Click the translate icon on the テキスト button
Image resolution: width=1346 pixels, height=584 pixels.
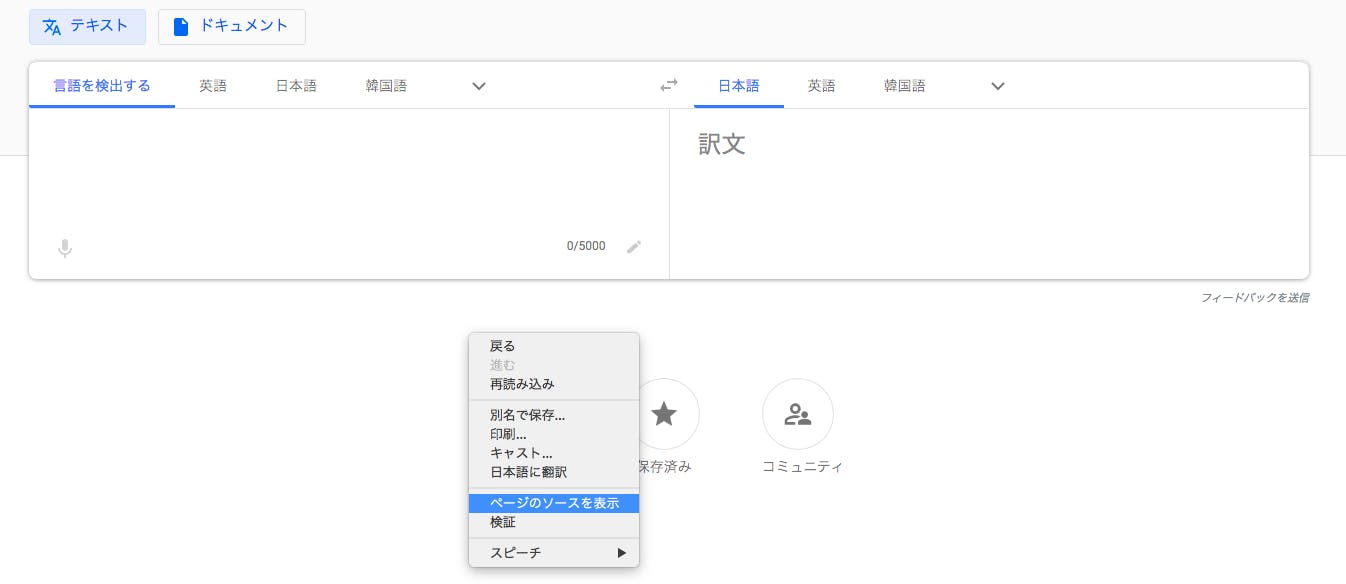tap(52, 27)
